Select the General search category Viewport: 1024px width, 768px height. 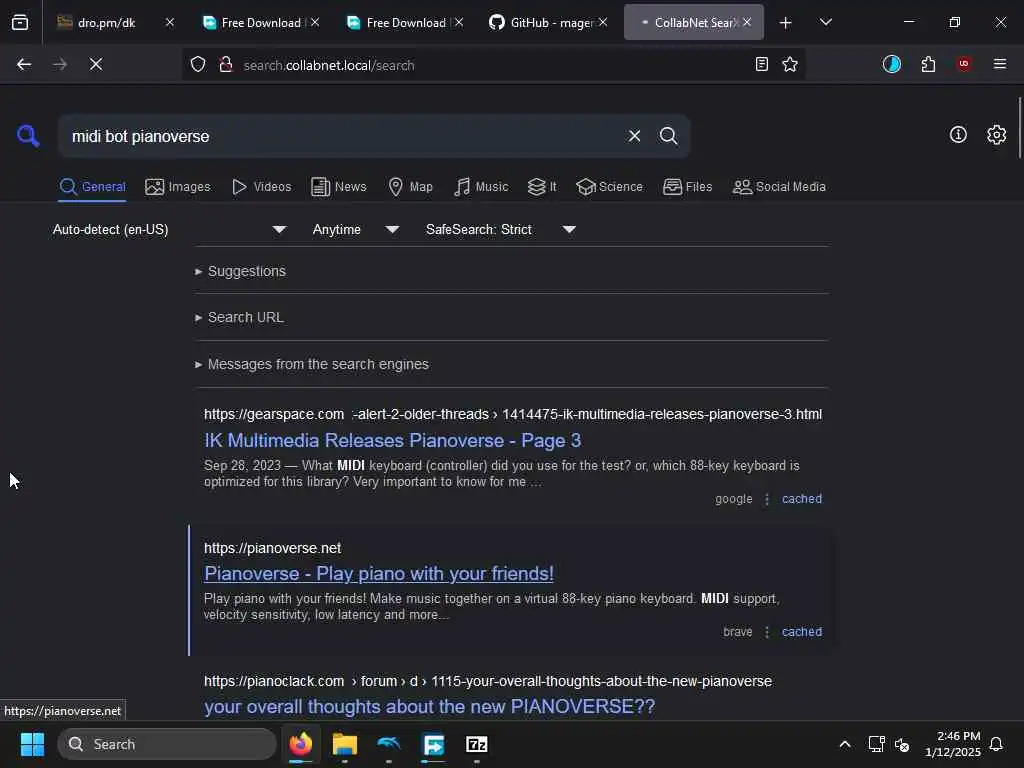click(92, 187)
